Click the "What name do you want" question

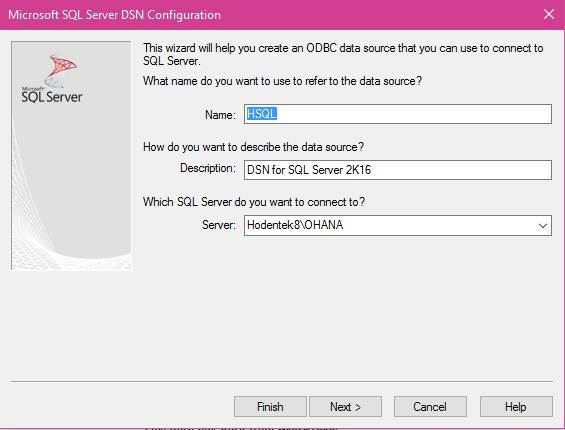282,81
